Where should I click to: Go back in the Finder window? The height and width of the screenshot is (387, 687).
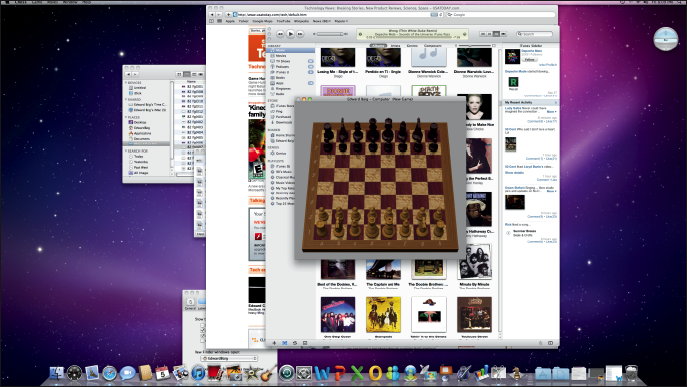(128, 75)
